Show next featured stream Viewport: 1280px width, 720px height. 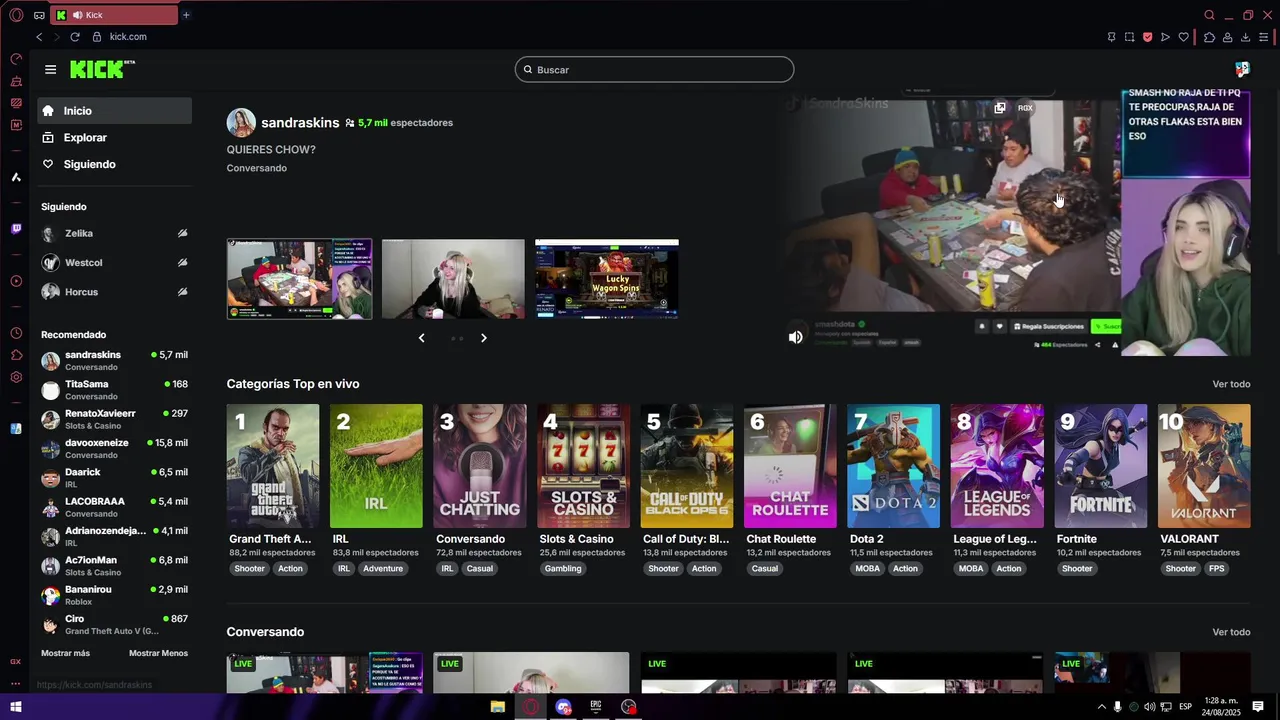484,338
